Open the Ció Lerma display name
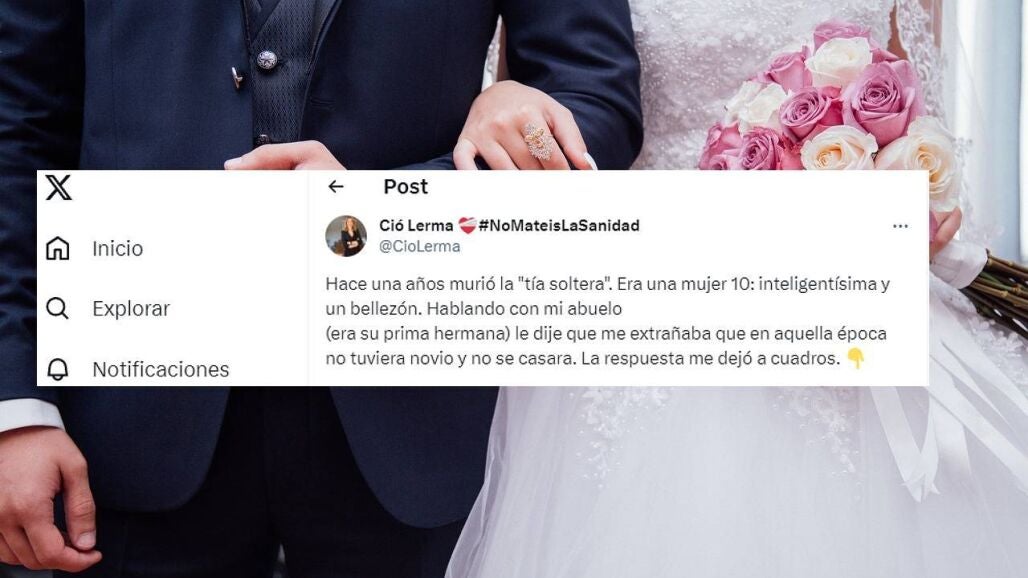1028x578 pixels. pos(416,225)
